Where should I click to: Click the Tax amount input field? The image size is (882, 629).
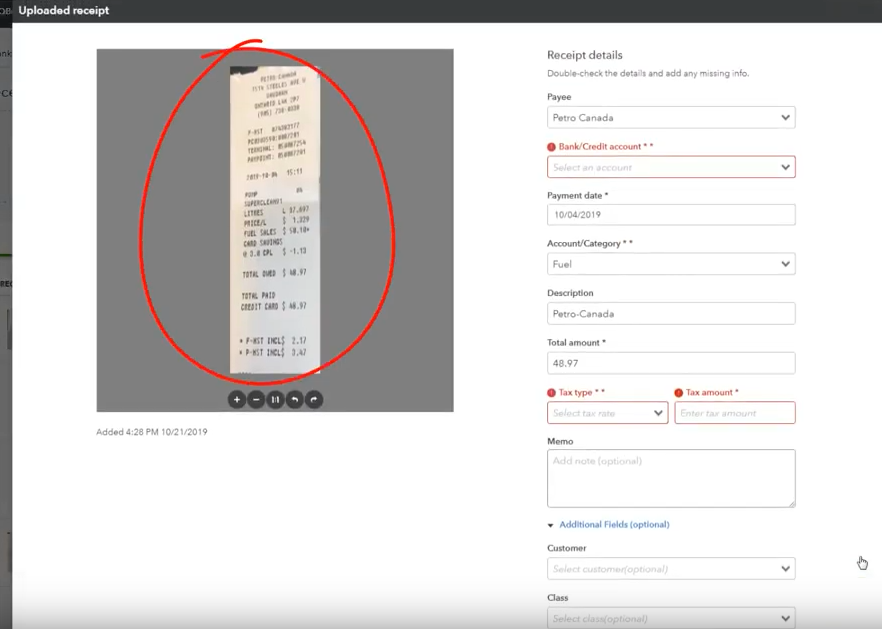pos(735,413)
